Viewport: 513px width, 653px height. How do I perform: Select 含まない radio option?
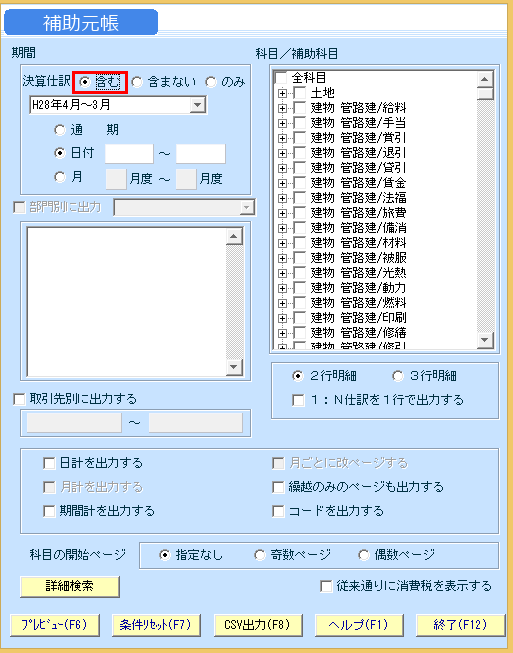click(137, 82)
